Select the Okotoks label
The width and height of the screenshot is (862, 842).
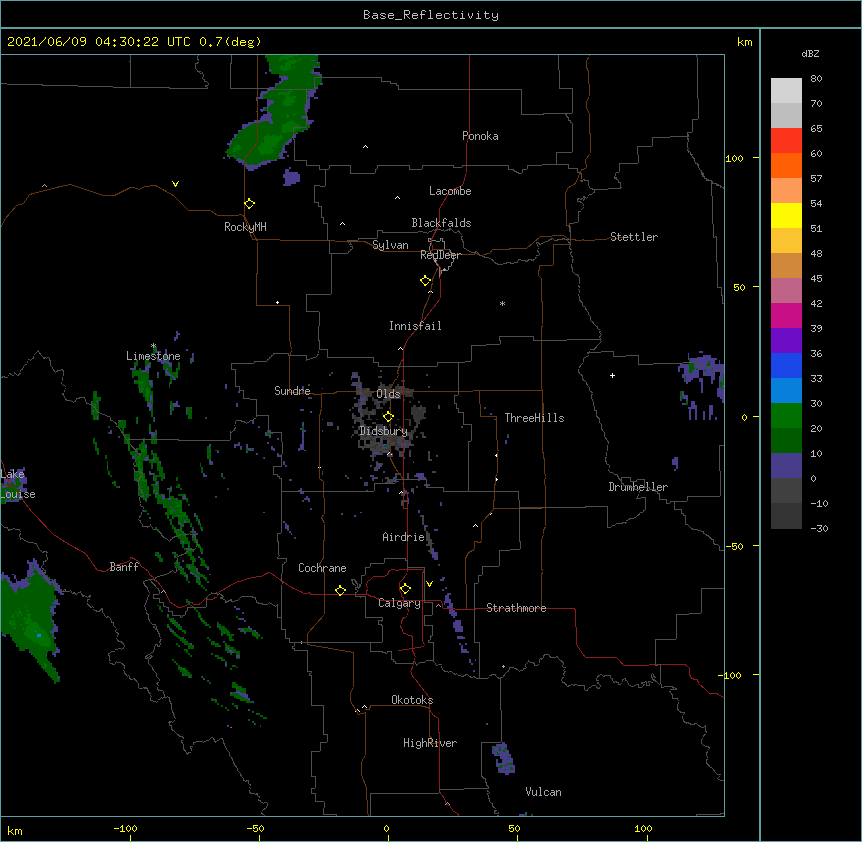[x=412, y=700]
